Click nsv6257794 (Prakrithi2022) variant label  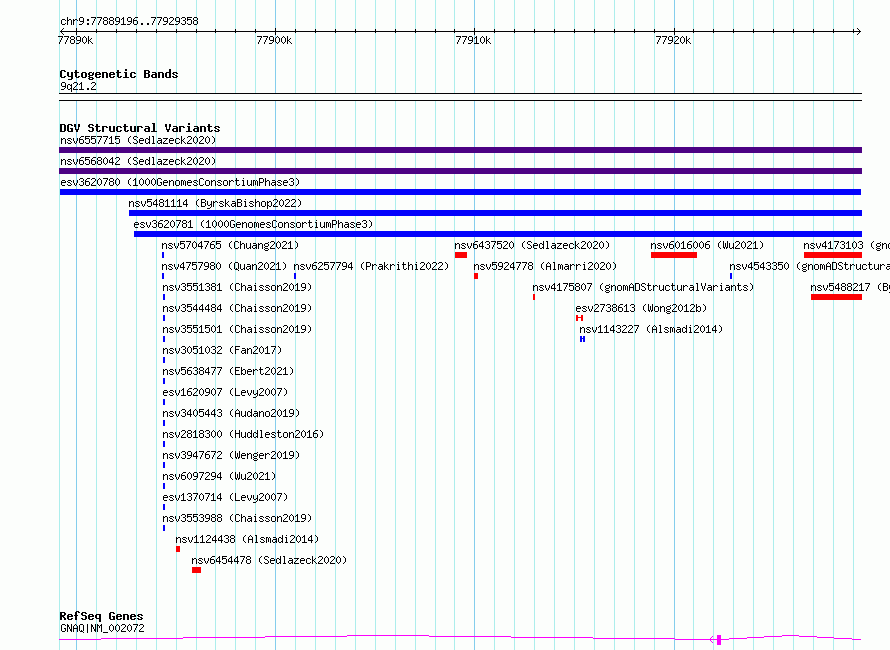[371, 266]
